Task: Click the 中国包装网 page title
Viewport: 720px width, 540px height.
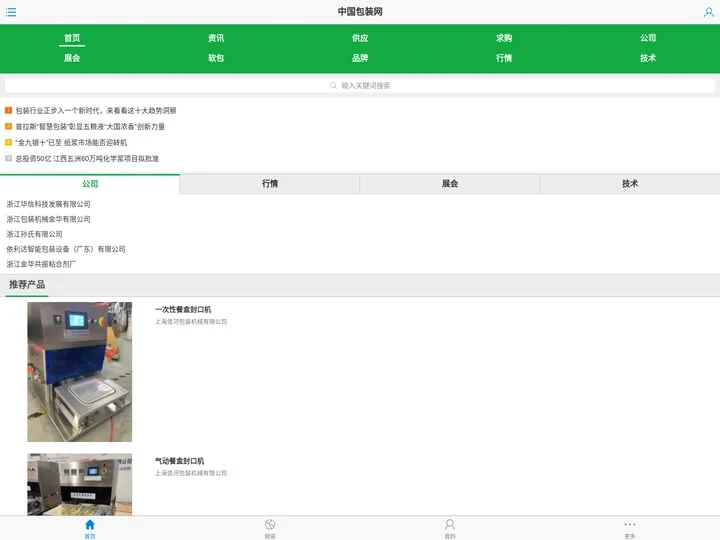Action: tap(360, 12)
